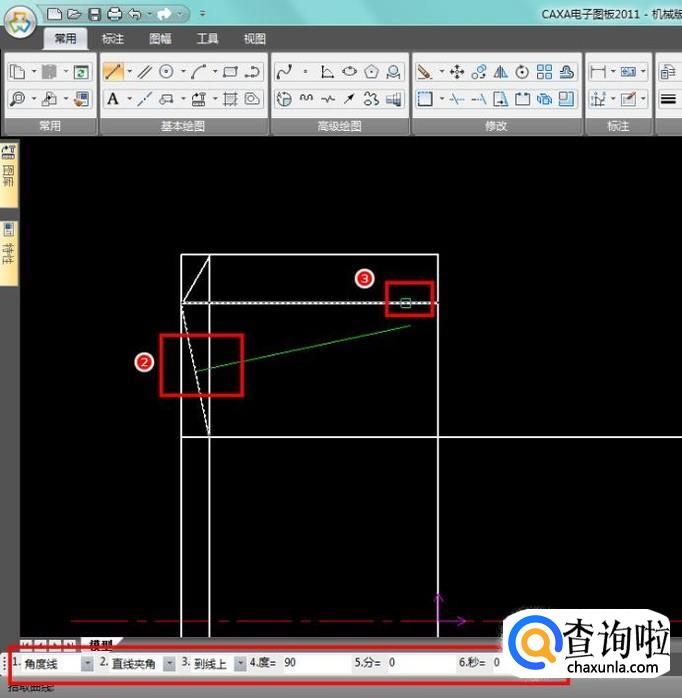Select the Line drawing tool

tap(113, 72)
